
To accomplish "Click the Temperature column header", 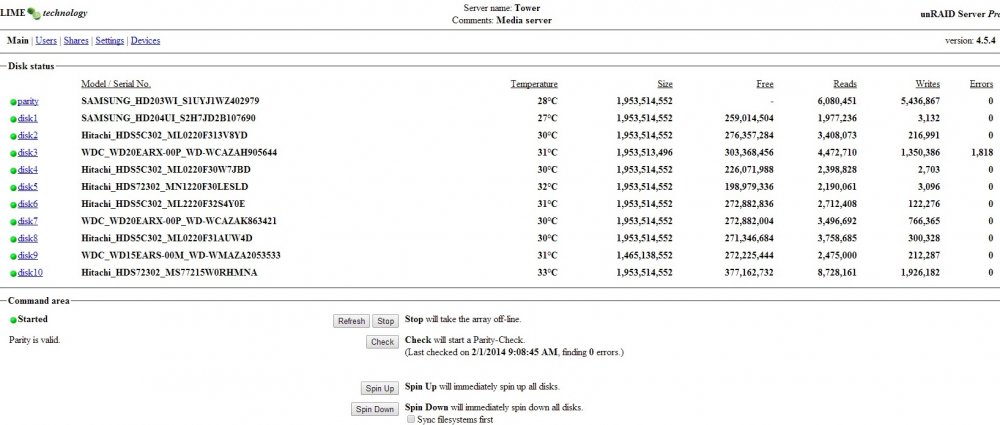I will point(534,84).
